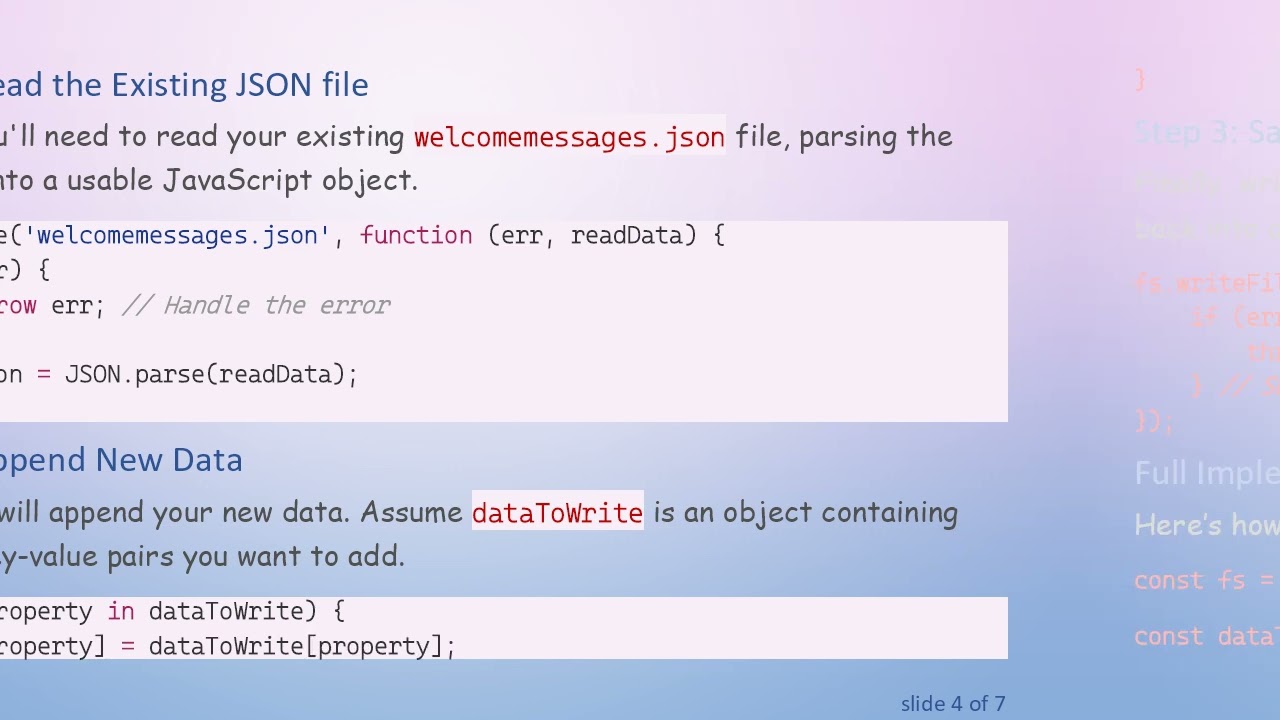Click the "// Handle the error" comment
Image resolution: width=1280 pixels, height=720 pixels.
(x=256, y=305)
